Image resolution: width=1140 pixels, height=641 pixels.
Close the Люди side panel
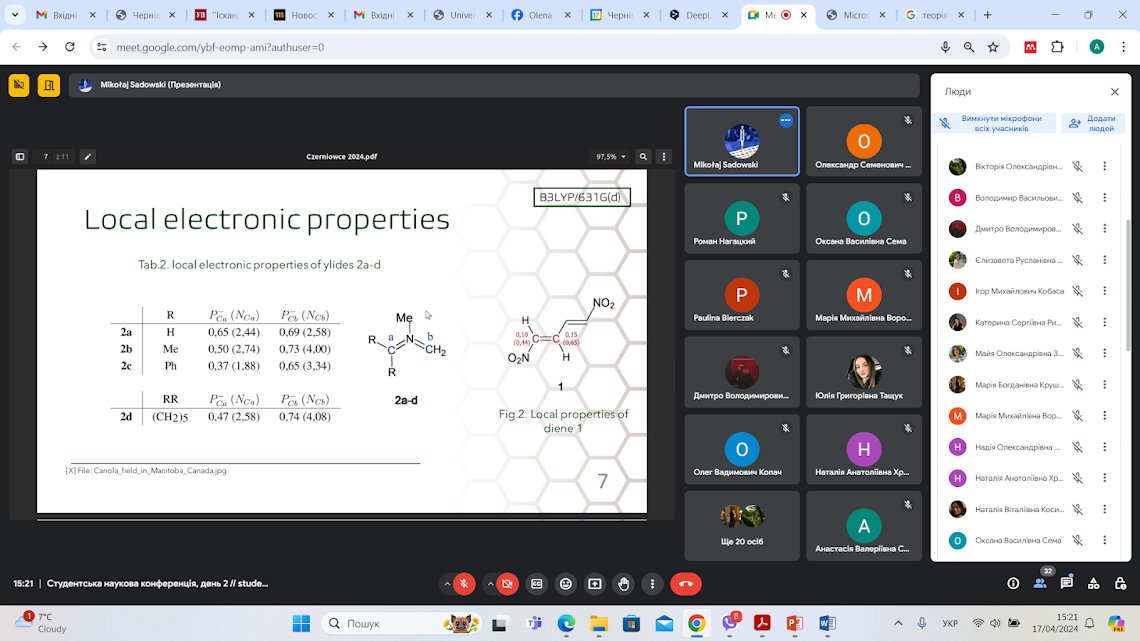[x=1115, y=92]
